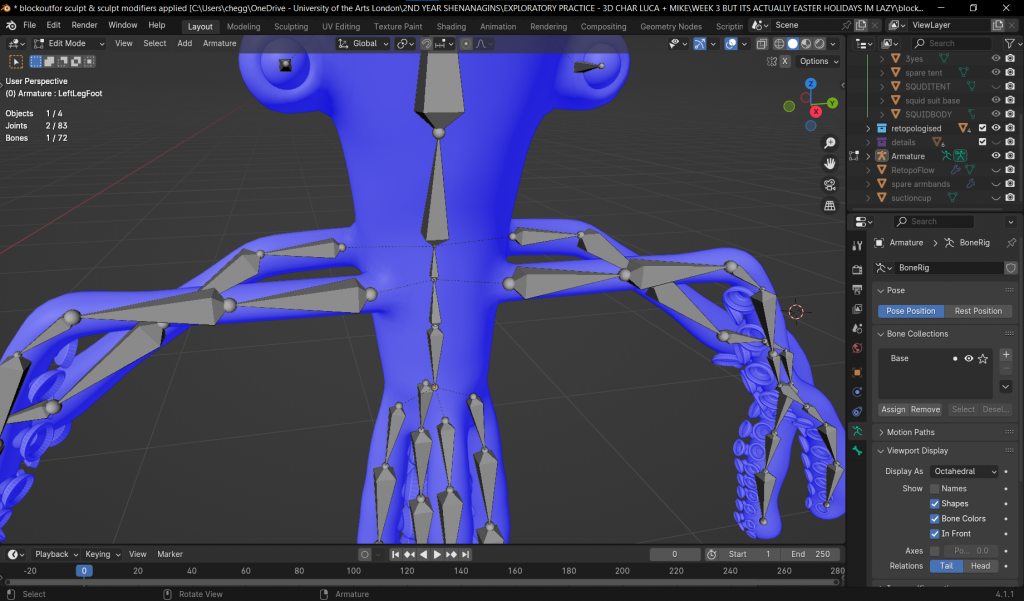Switch to the UV Editing workspace tab
This screenshot has width=1024, height=601.
[341, 27]
